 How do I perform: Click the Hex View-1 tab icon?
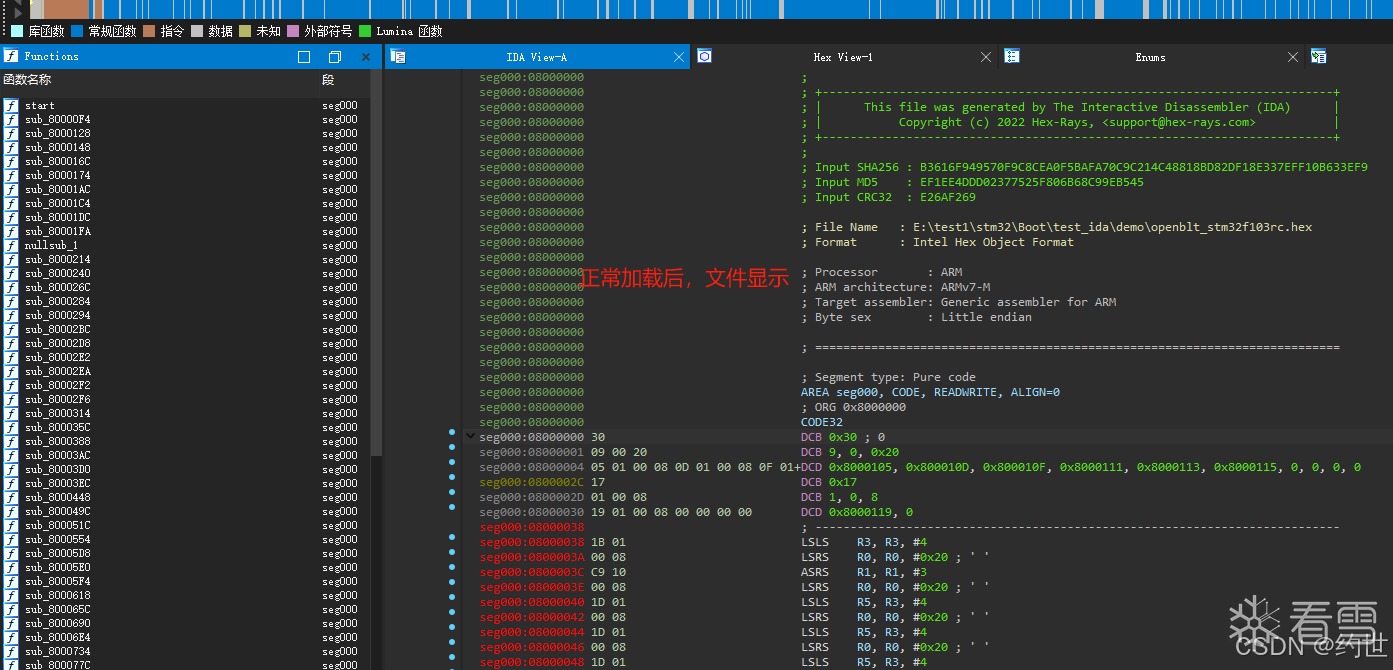(x=704, y=57)
